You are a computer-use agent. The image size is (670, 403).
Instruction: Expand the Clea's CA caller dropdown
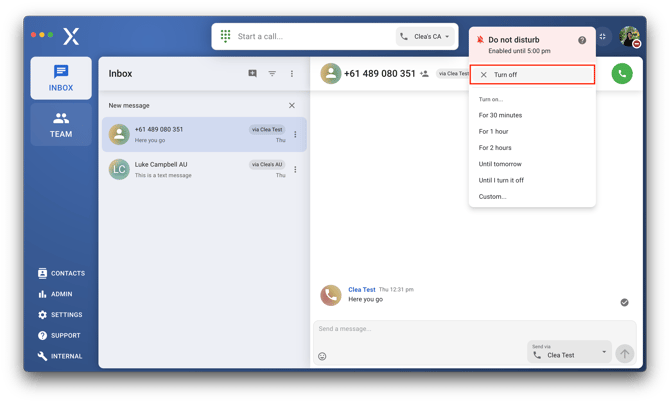(426, 37)
